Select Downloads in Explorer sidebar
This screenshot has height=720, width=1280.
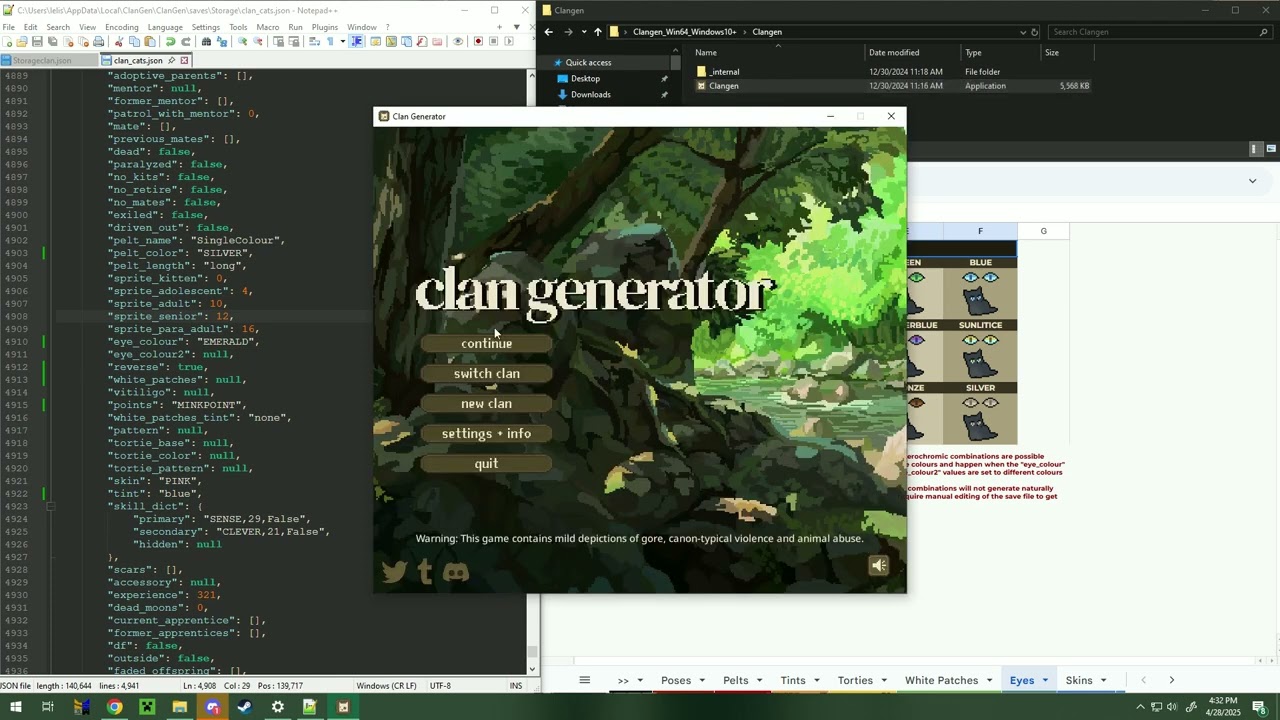point(590,94)
